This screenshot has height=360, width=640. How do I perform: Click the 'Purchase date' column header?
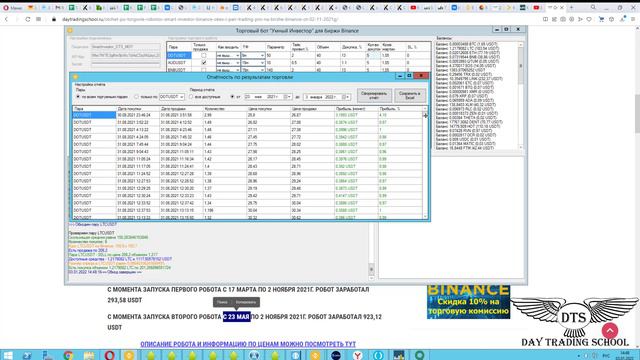click(138, 109)
